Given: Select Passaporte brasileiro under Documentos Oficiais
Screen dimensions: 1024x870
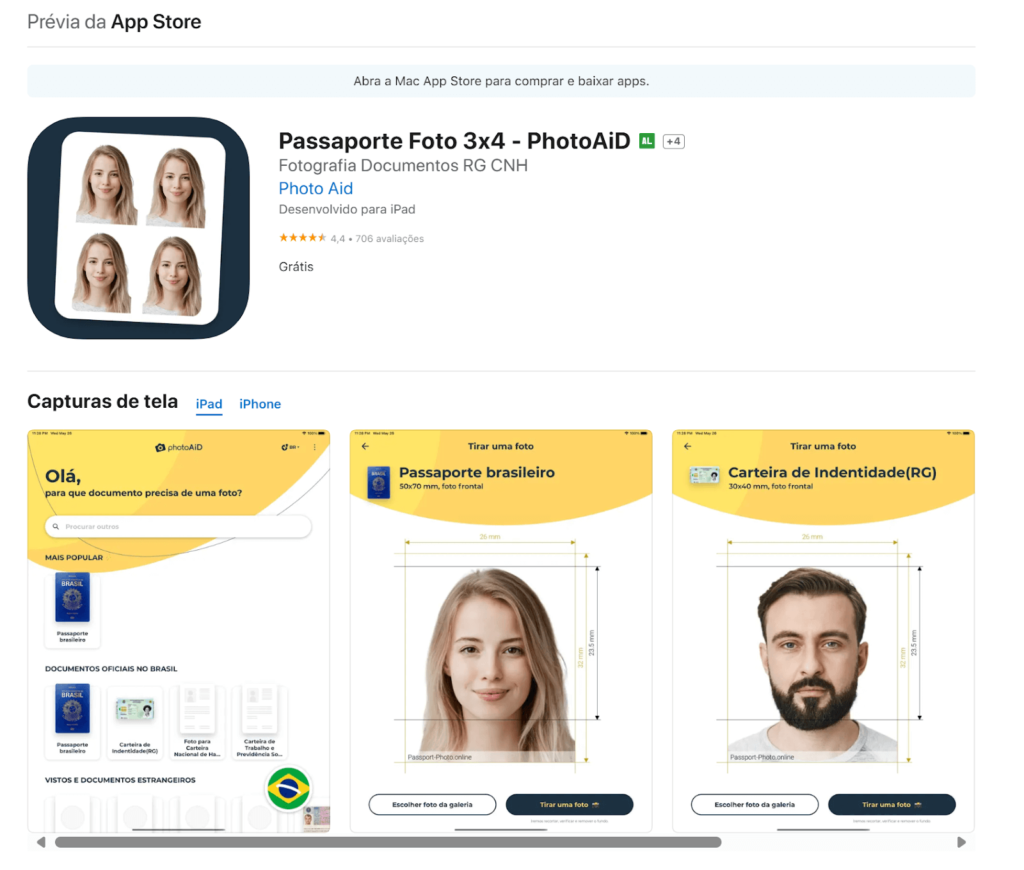Looking at the screenshot, I should [72, 720].
